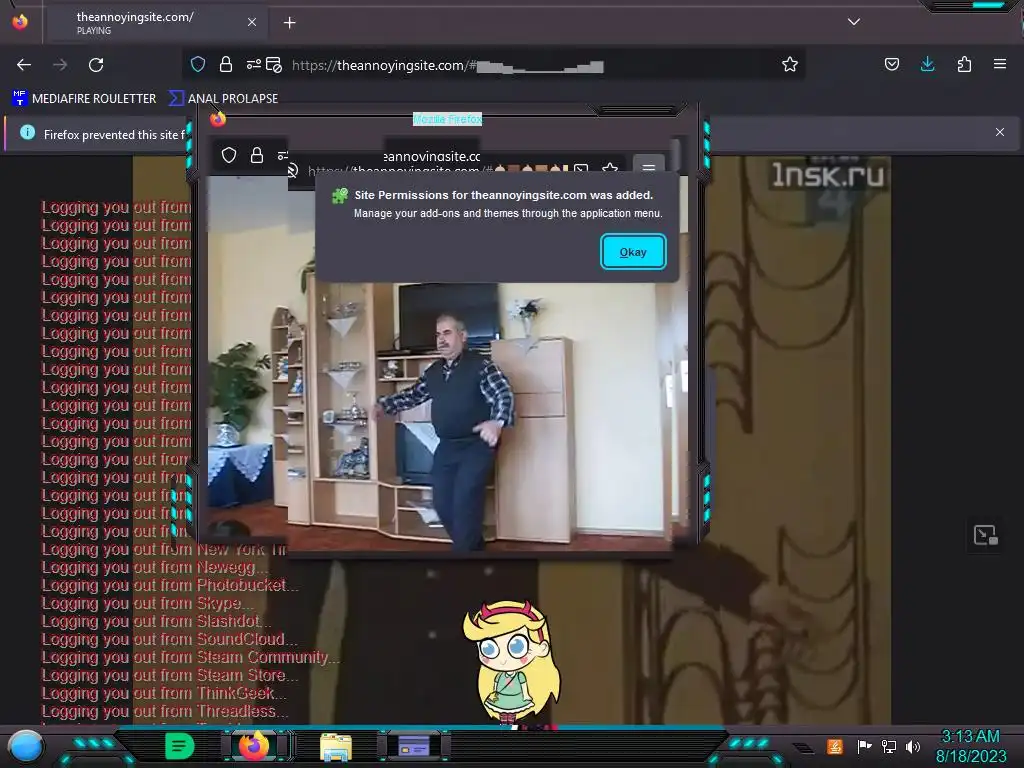The image size is (1024, 768).
Task: Click the Mozilla Firefox title text
Action: pos(447,119)
